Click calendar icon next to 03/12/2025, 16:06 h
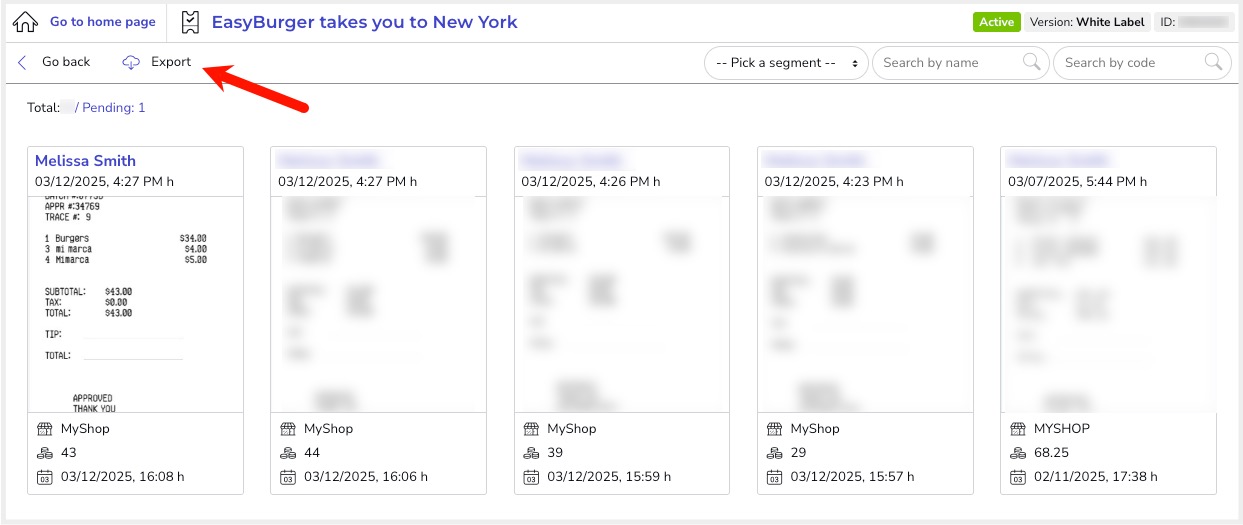The height and width of the screenshot is (525, 1243). [285, 477]
